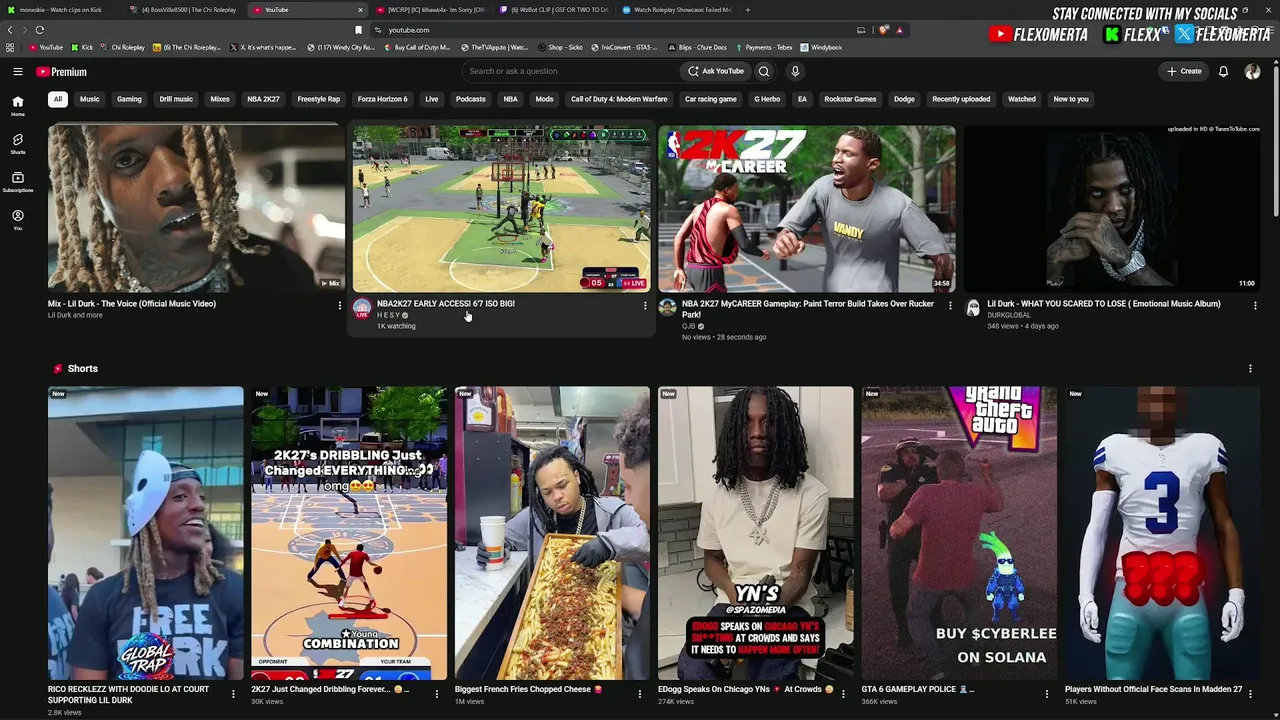Select the Podcasts chip

(x=471, y=99)
